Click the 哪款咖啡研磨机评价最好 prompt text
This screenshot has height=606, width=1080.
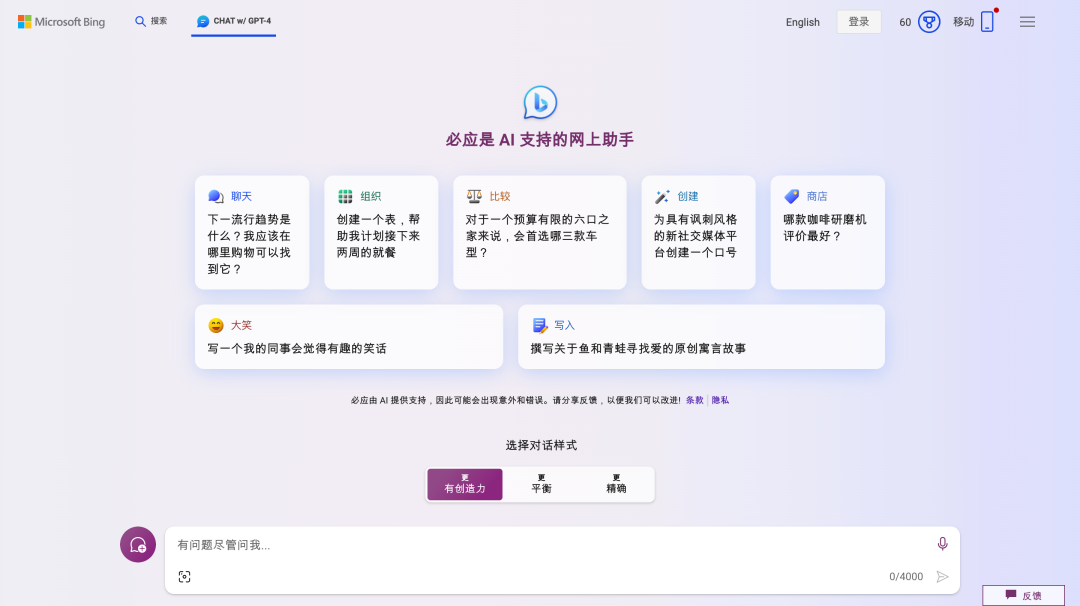click(x=824, y=227)
